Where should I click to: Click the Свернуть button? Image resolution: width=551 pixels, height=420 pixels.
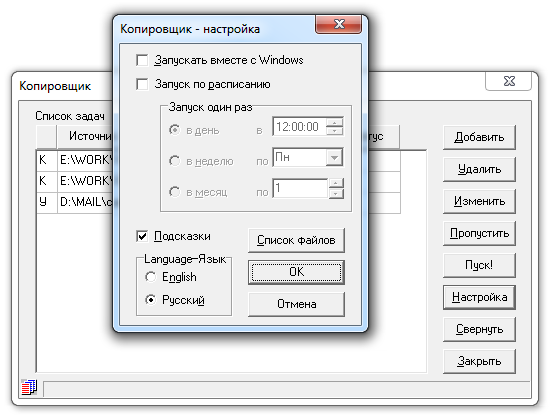point(479,329)
